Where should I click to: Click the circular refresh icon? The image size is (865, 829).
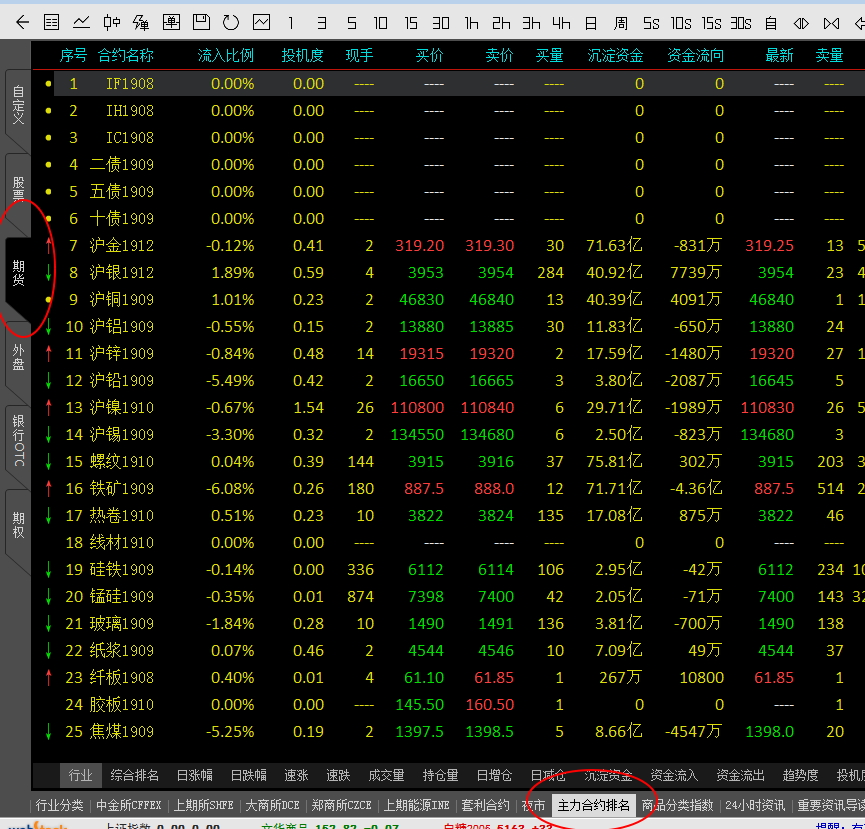click(x=231, y=22)
